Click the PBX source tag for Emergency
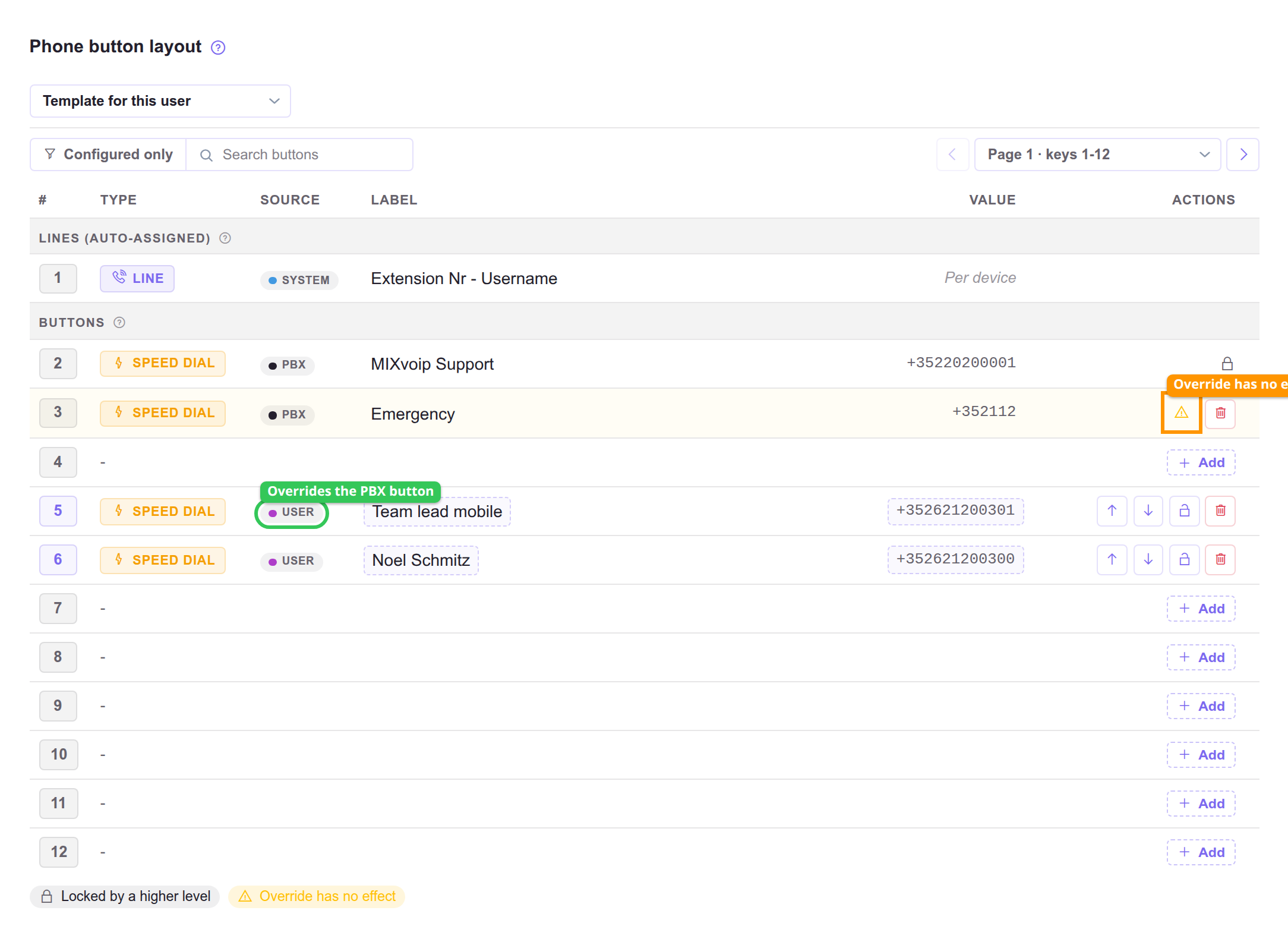The image size is (1288, 945). 288,415
